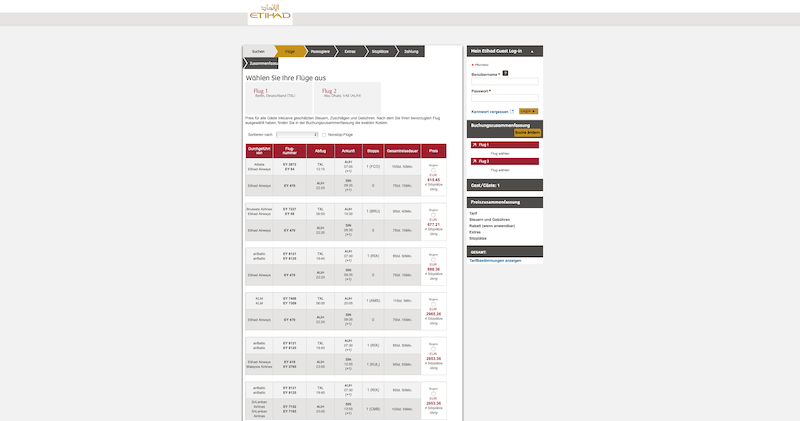Screen dimensions: 800x421
Task: Click the Rabatt (wenn anwendbar) line
Action: point(492,226)
